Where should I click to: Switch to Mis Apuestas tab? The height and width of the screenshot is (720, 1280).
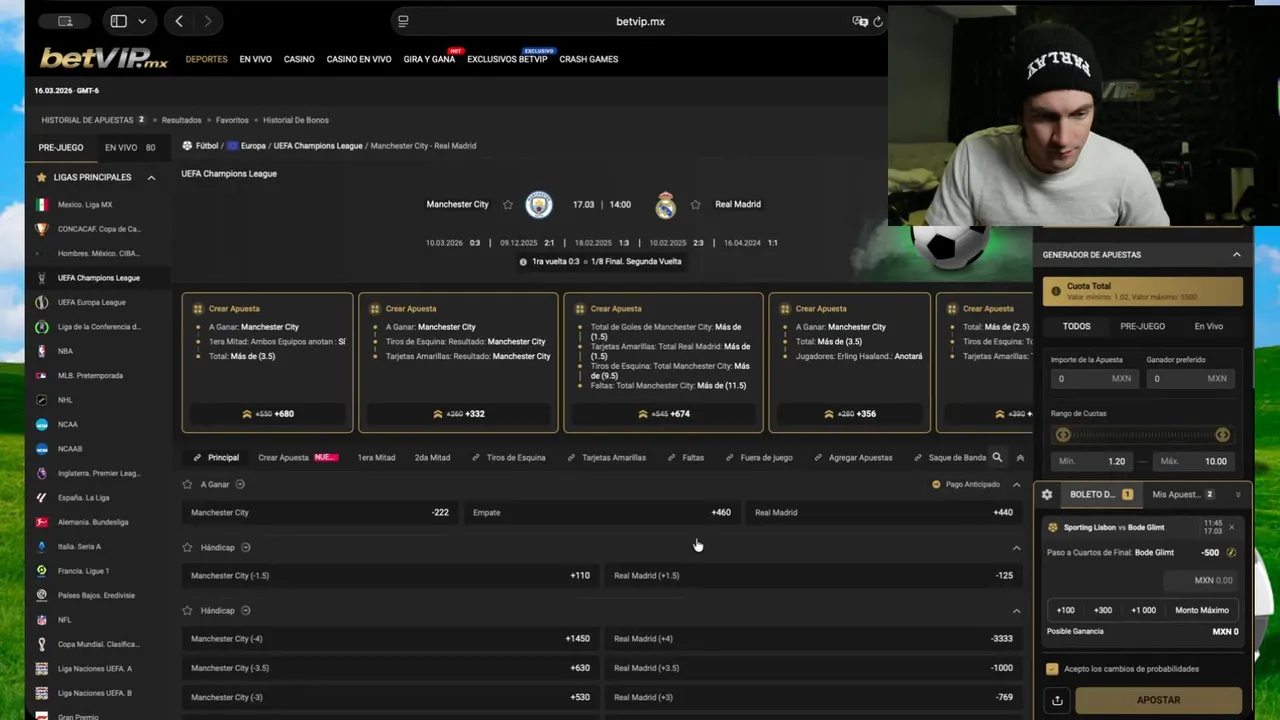click(1182, 494)
